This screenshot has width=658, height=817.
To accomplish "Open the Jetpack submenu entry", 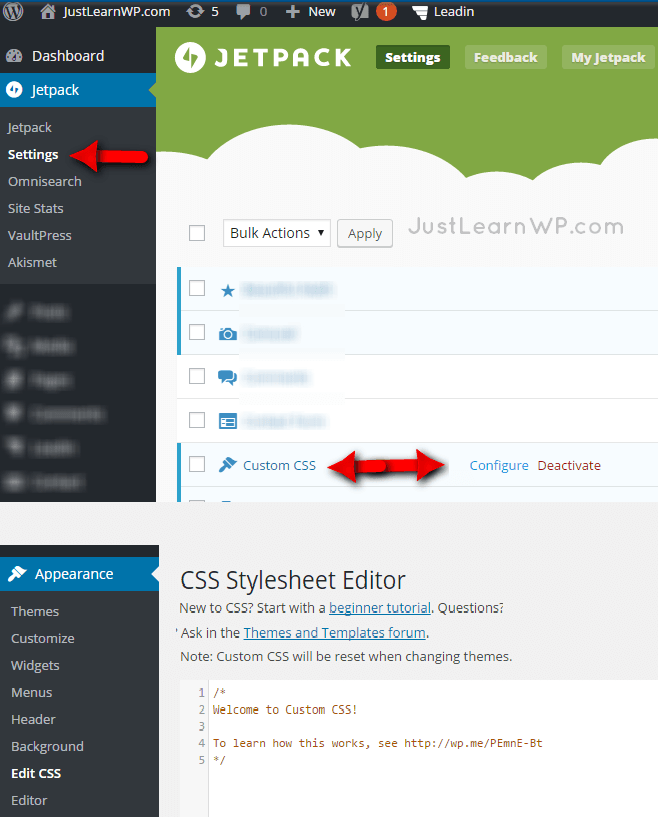I will (x=30, y=128).
